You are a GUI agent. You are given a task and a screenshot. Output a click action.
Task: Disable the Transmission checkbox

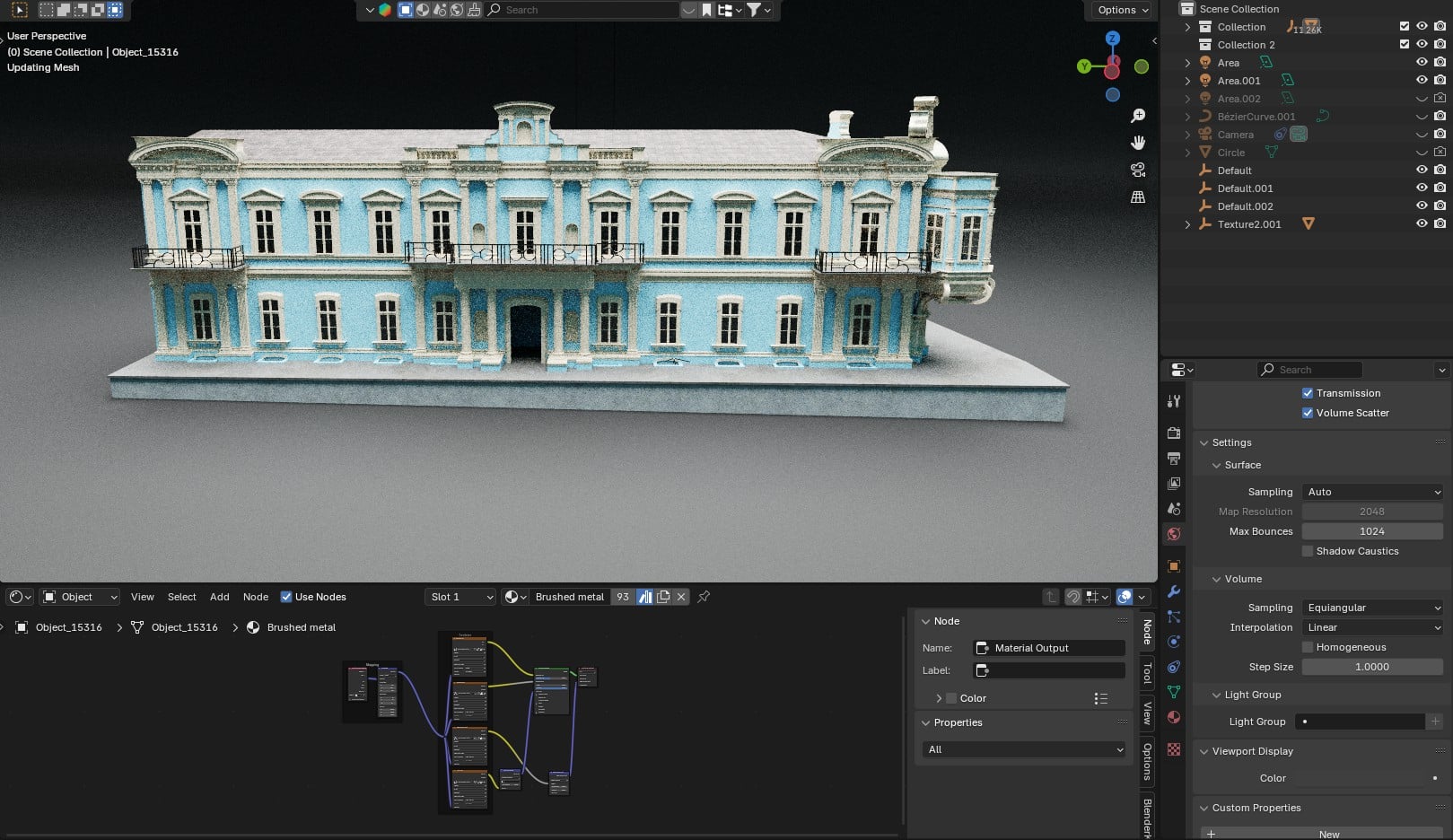[x=1308, y=393]
